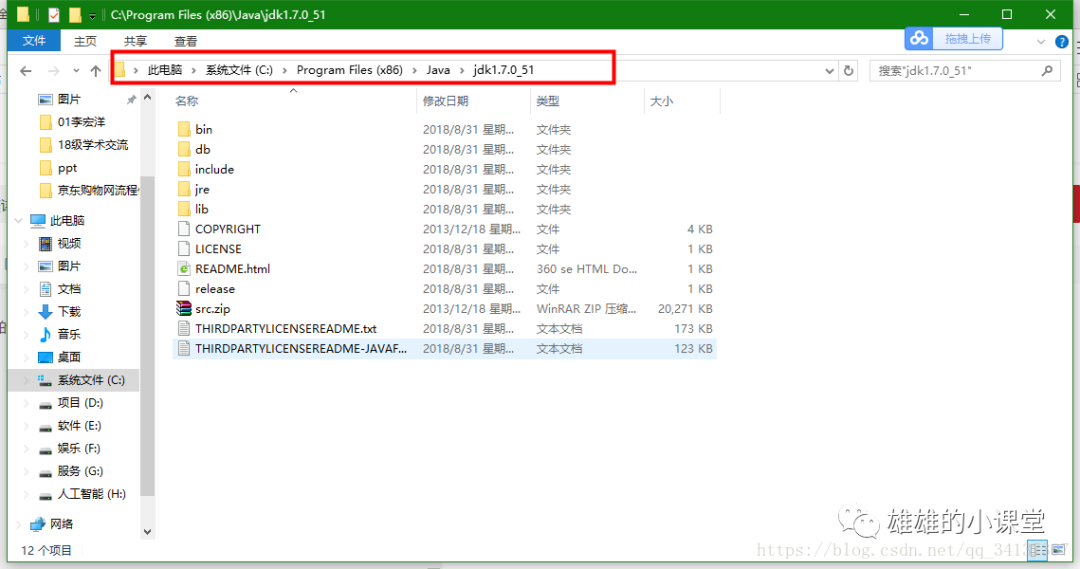This screenshot has height=569, width=1080.
Task: Select pinned 图片 in quick access
Action: click(69, 99)
